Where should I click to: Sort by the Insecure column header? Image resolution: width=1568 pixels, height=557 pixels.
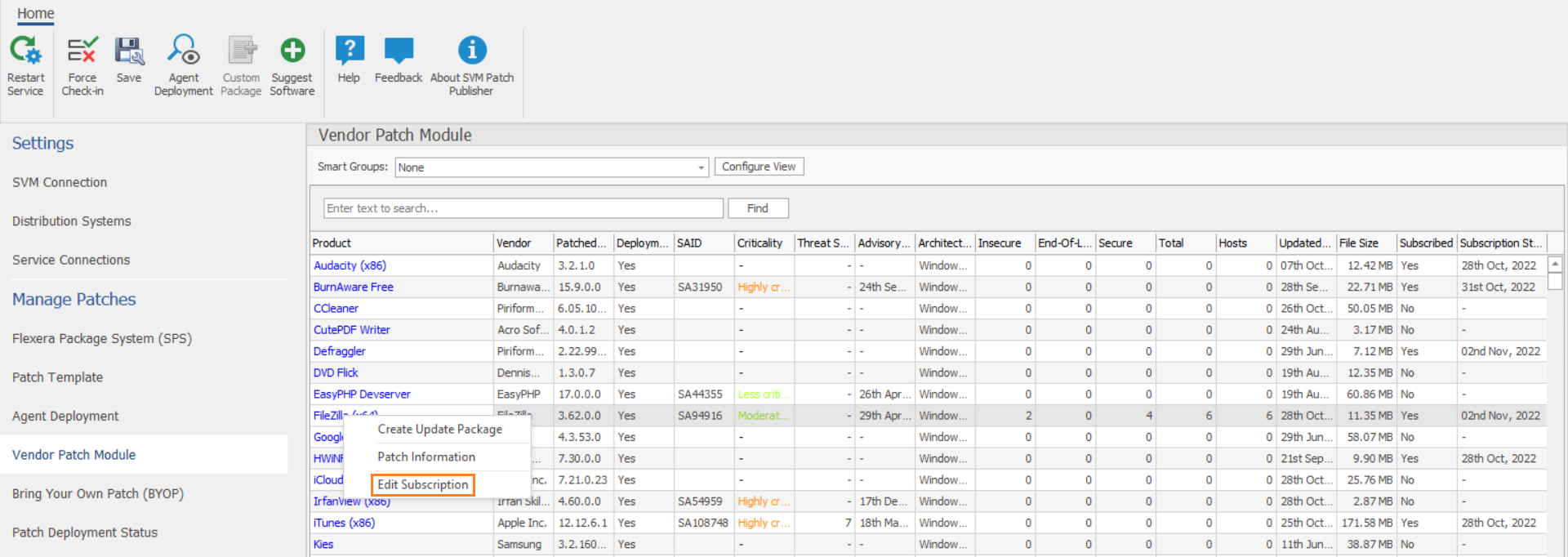pyautogui.click(x=1005, y=243)
